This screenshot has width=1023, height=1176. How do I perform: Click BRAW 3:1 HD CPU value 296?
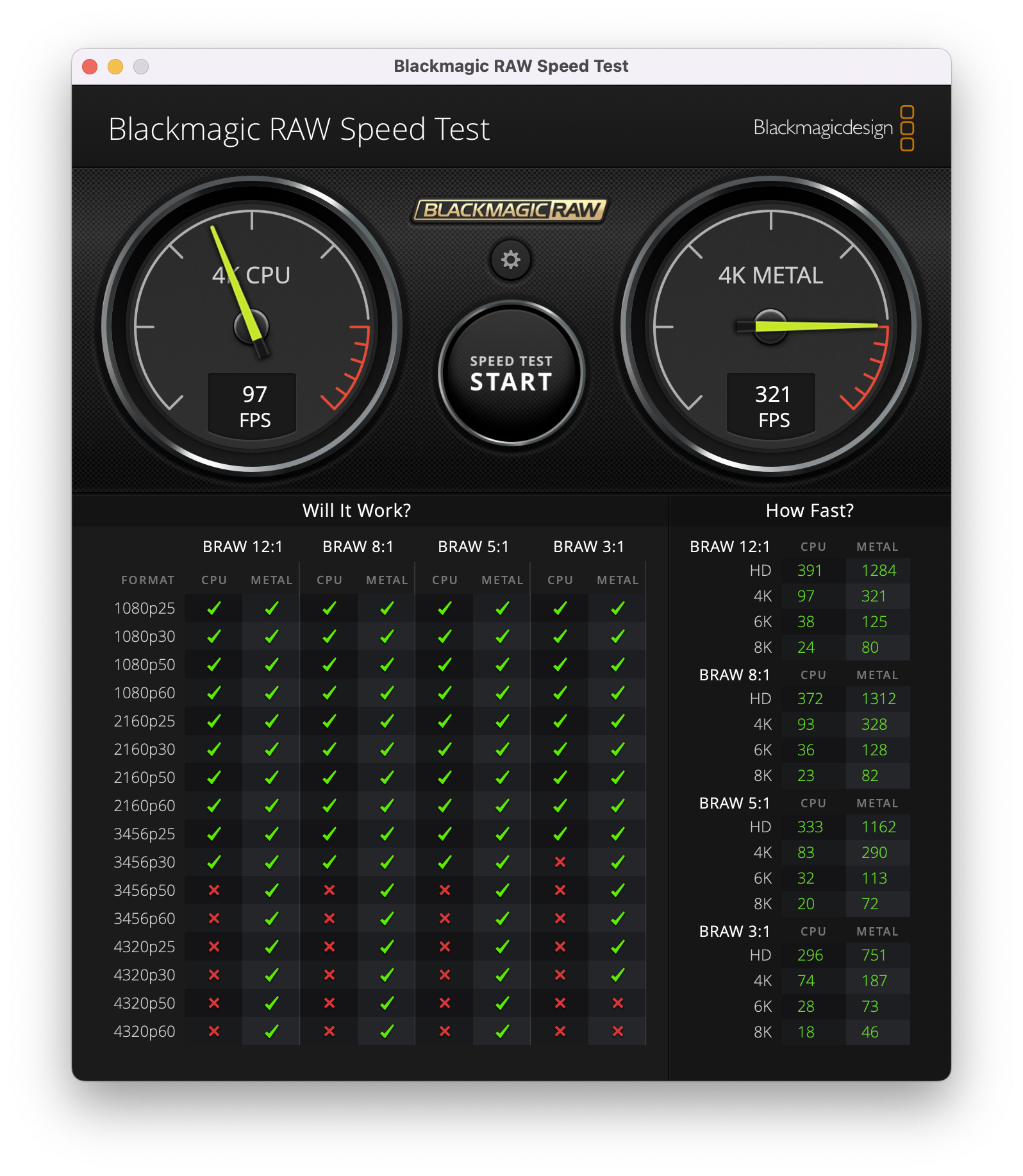pos(810,955)
